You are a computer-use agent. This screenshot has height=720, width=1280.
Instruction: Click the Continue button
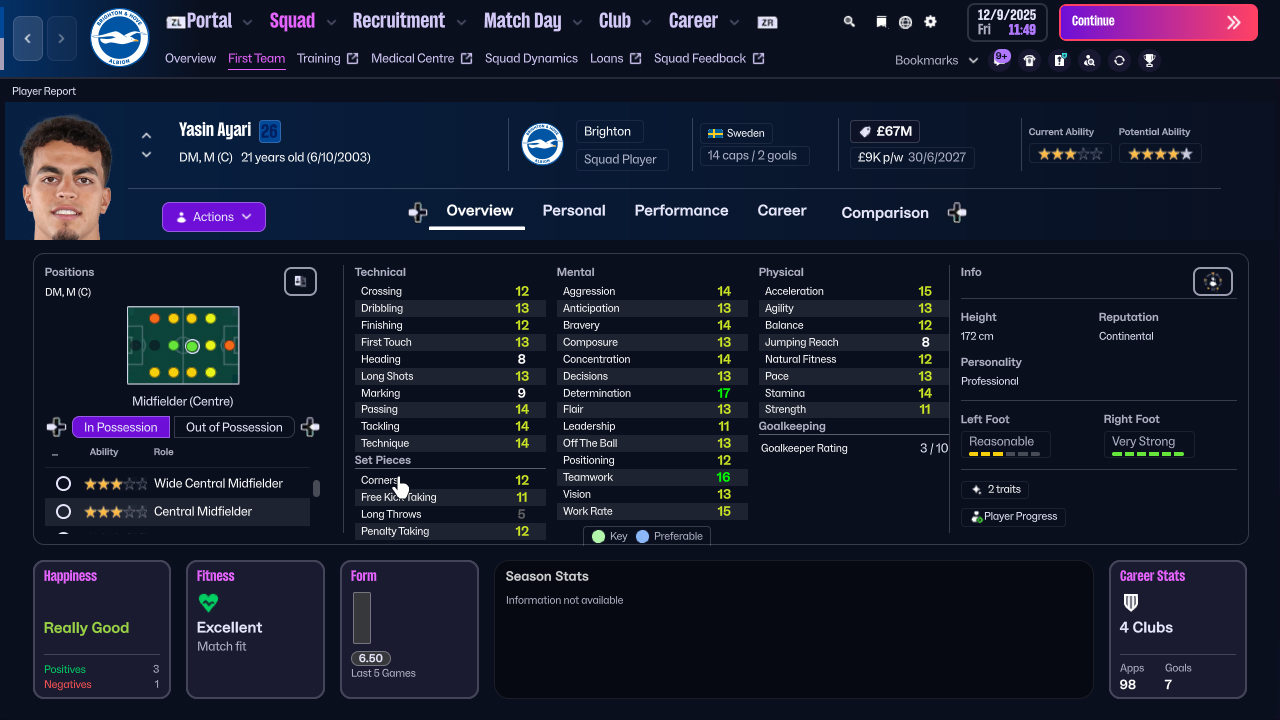1157,21
